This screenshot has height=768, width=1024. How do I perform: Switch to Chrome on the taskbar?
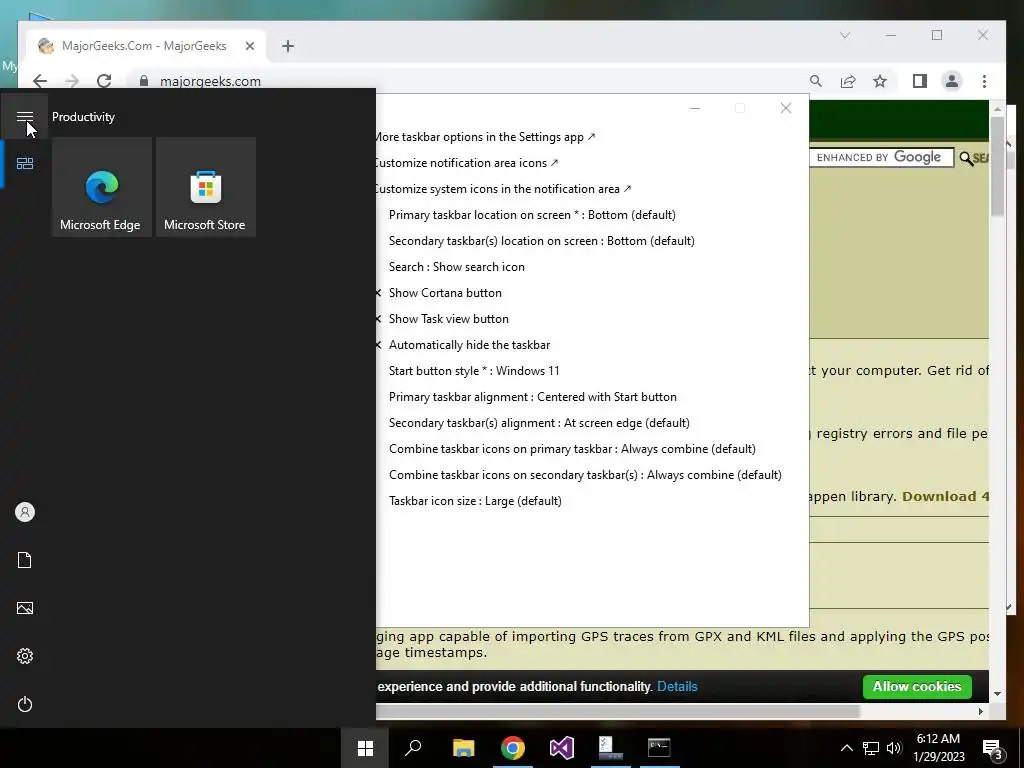pos(513,748)
